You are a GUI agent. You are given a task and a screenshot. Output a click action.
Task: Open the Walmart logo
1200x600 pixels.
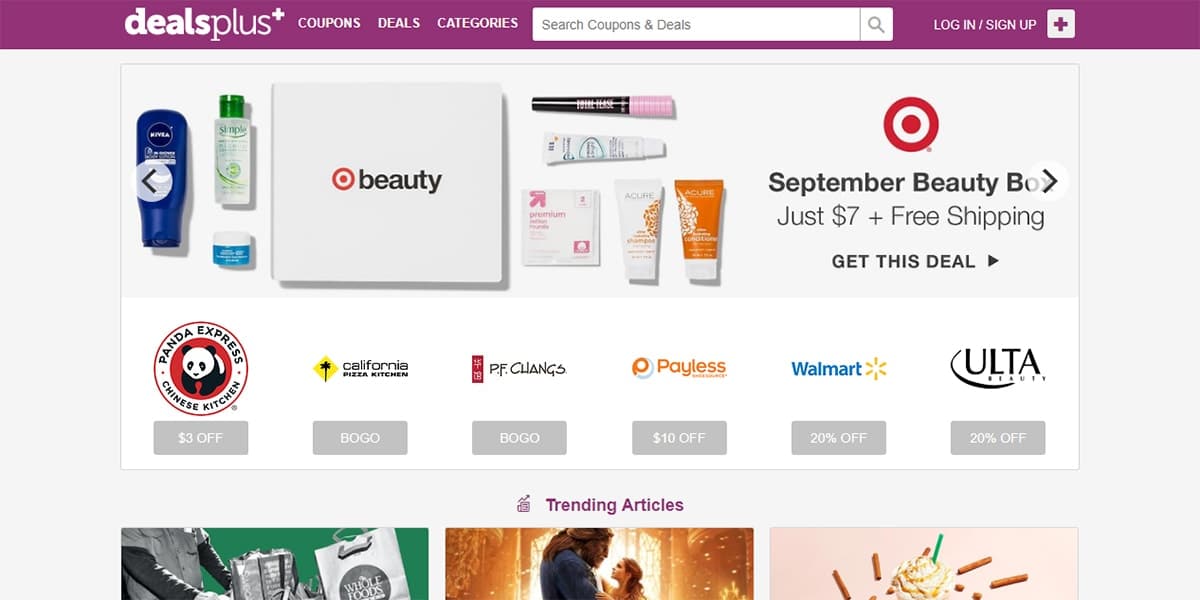pos(839,369)
